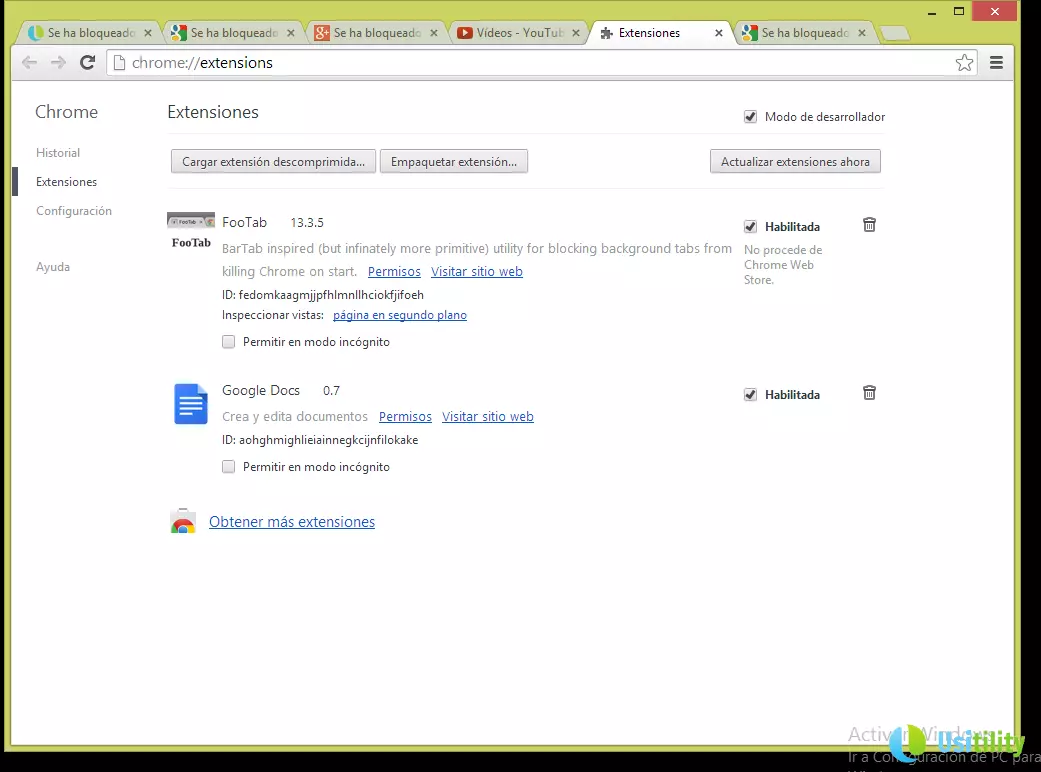1041x772 pixels.
Task: Bookmark page with the star icon
Action: coord(964,63)
